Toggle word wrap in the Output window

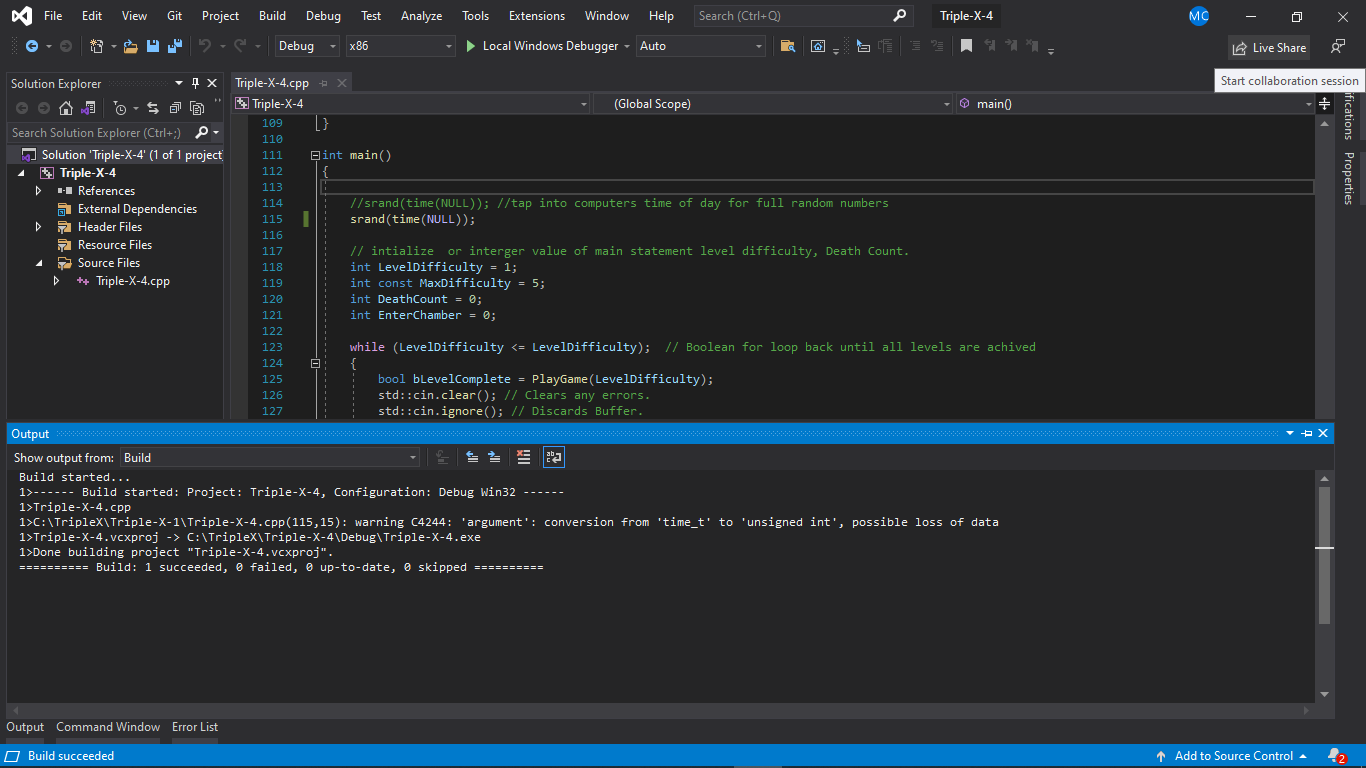[553, 457]
